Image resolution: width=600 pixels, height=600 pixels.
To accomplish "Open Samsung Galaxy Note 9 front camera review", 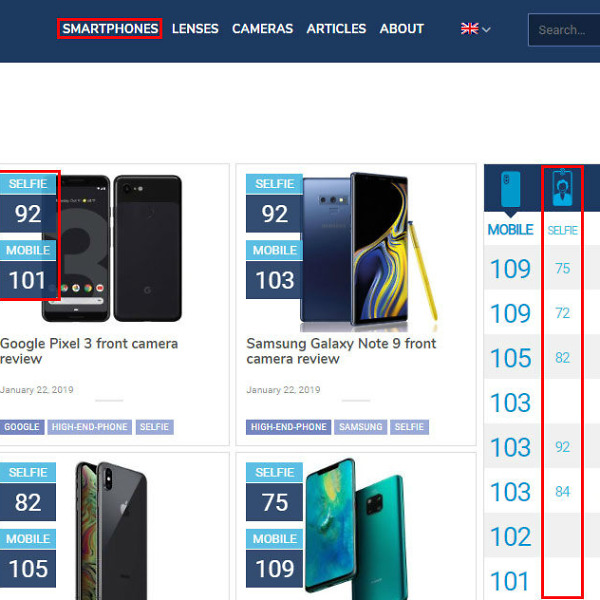I will [341, 351].
